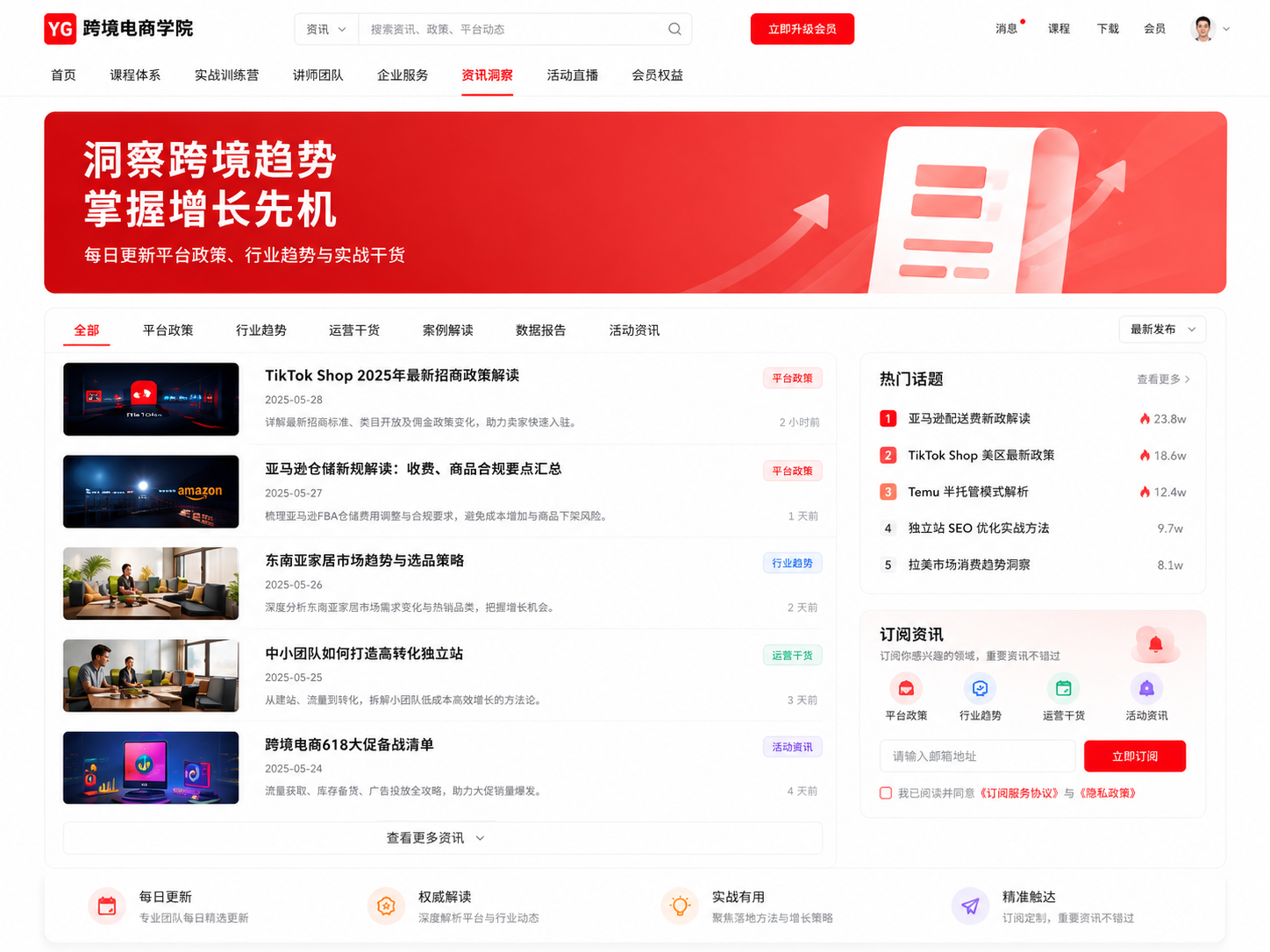Click the fire icon beside 12.4w
This screenshot has width=1270, height=952.
(x=1145, y=492)
